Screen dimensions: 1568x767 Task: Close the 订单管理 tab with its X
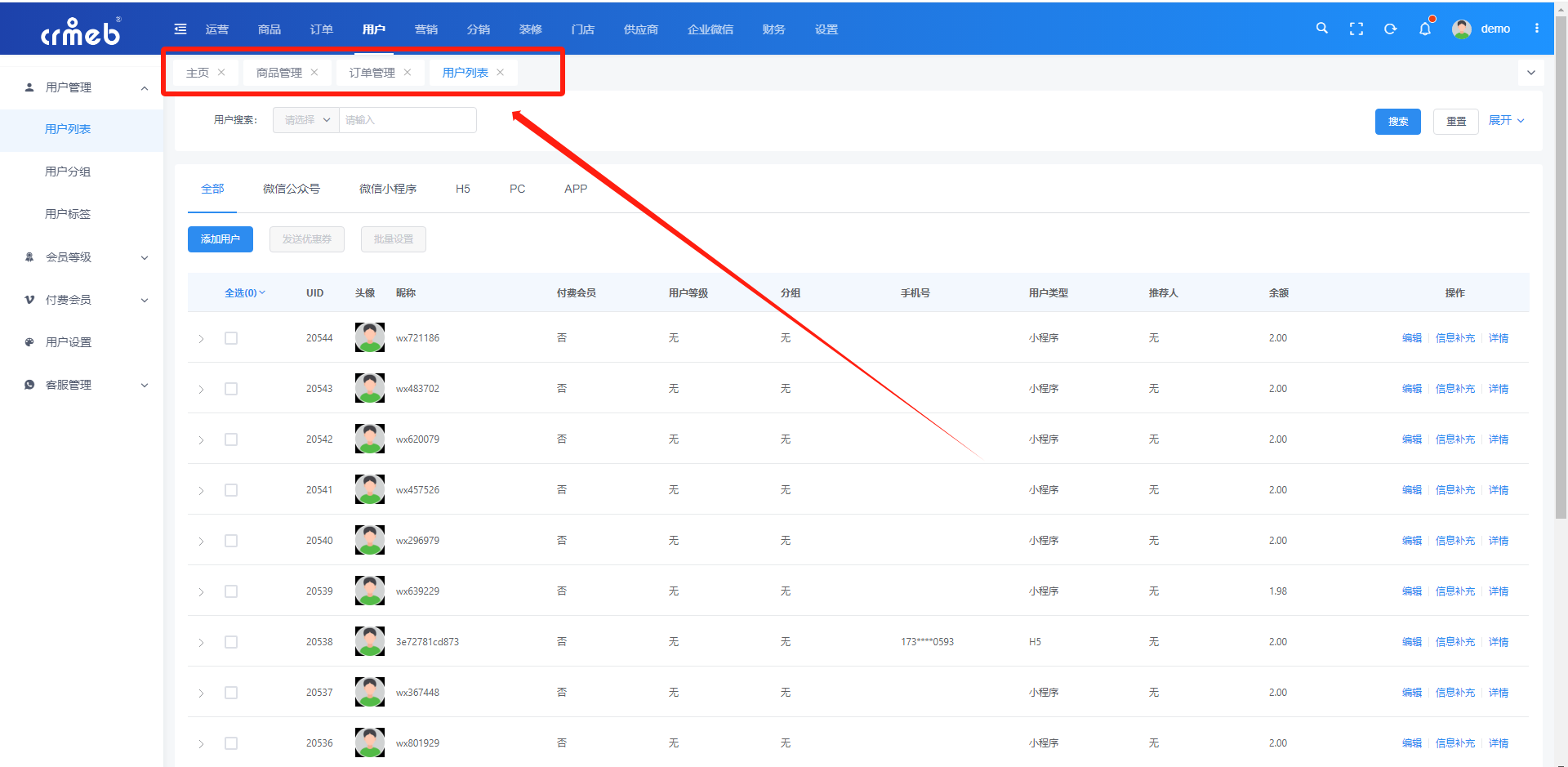[408, 73]
